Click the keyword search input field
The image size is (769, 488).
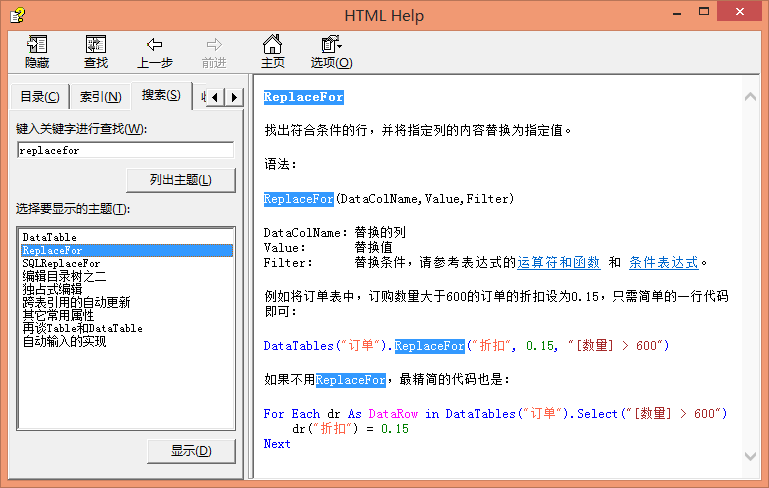126,151
